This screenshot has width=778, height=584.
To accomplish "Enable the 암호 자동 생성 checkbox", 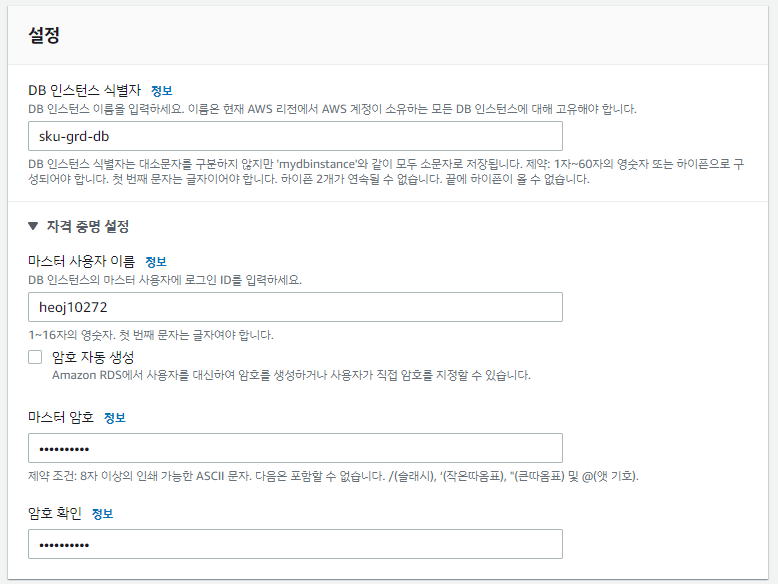I will click(x=35, y=357).
